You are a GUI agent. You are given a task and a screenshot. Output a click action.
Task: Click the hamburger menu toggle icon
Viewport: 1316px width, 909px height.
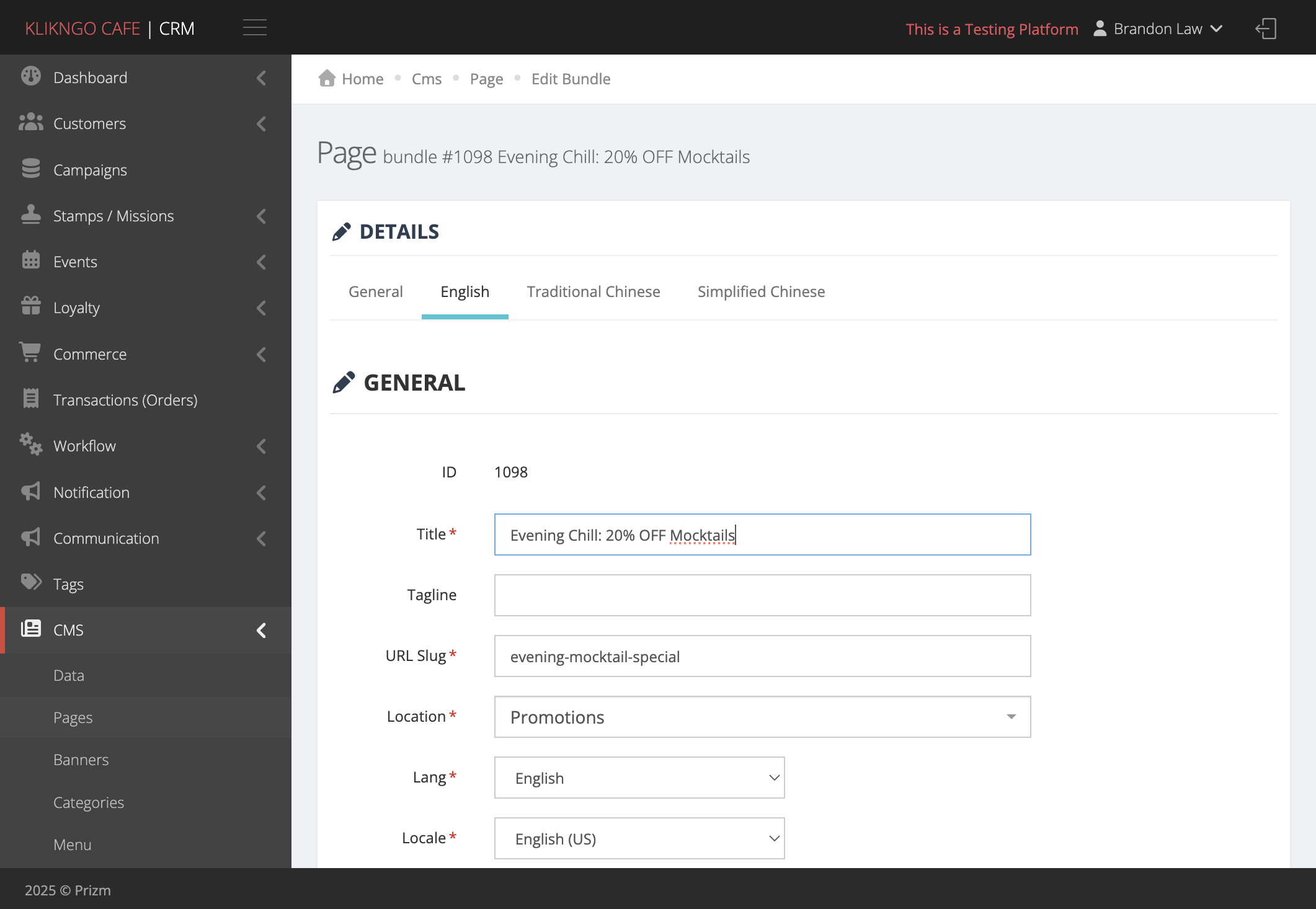(254, 28)
